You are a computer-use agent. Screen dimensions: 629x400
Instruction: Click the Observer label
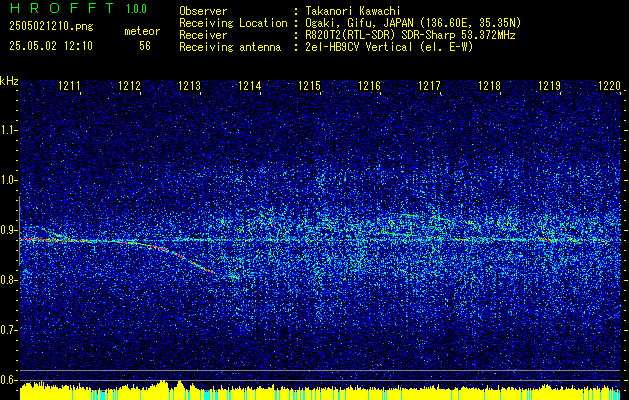(x=203, y=11)
